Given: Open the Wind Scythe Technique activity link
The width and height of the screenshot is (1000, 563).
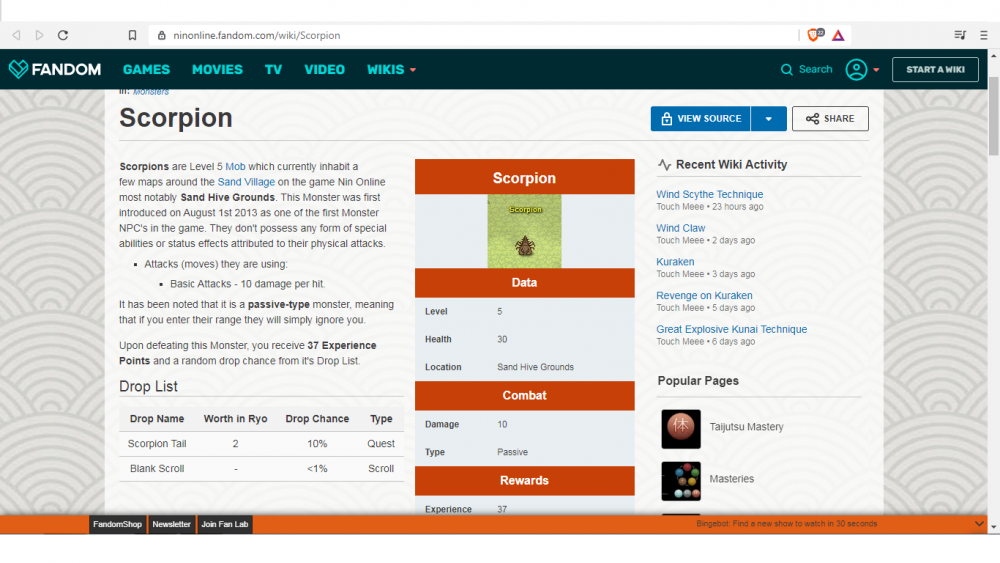Looking at the screenshot, I should pyautogui.click(x=709, y=194).
